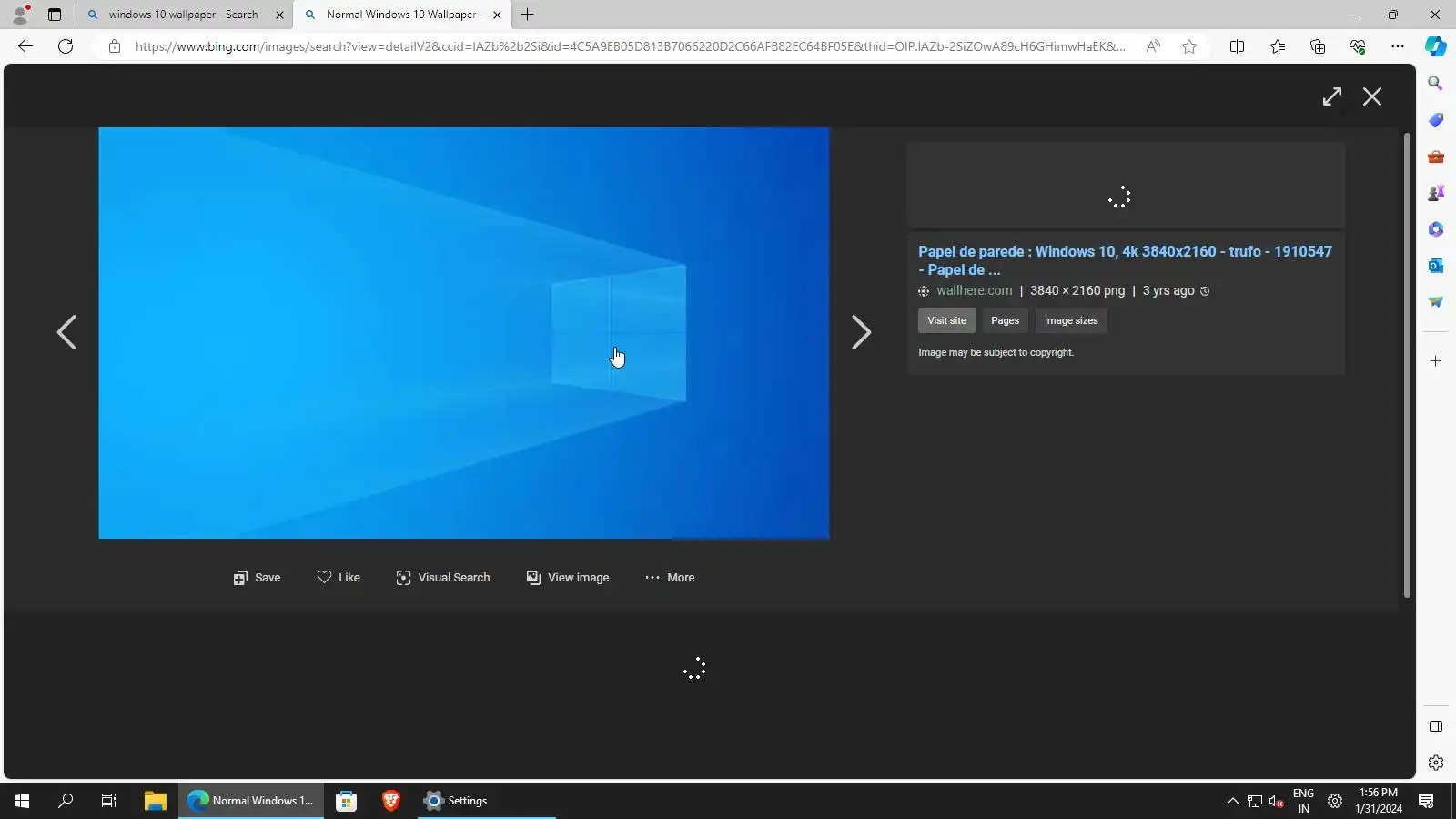Open the Windows Start menu

pyautogui.click(x=22, y=801)
